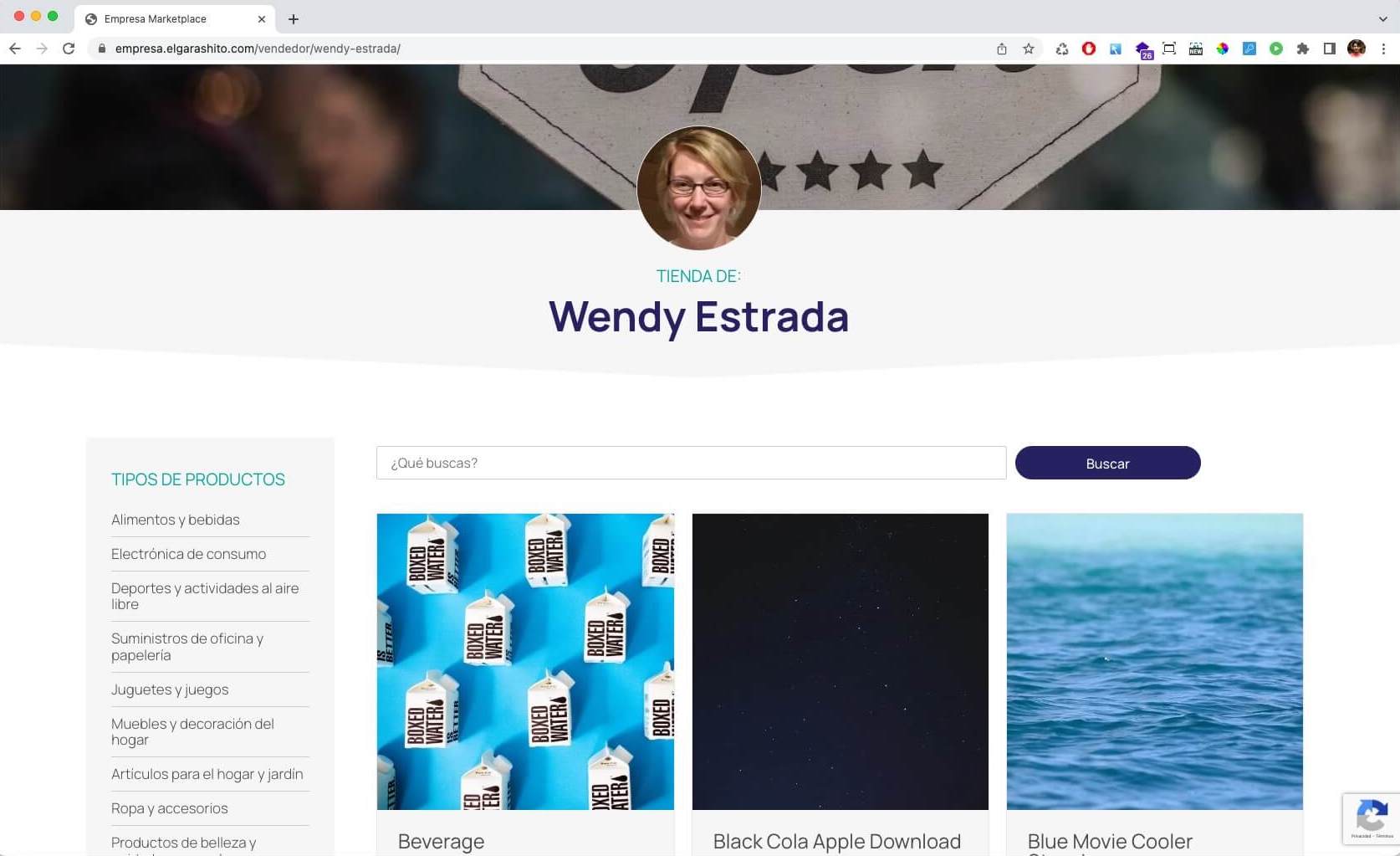1400x856 pixels.
Task: Open the Ropa y accesorios category
Action: (x=170, y=808)
